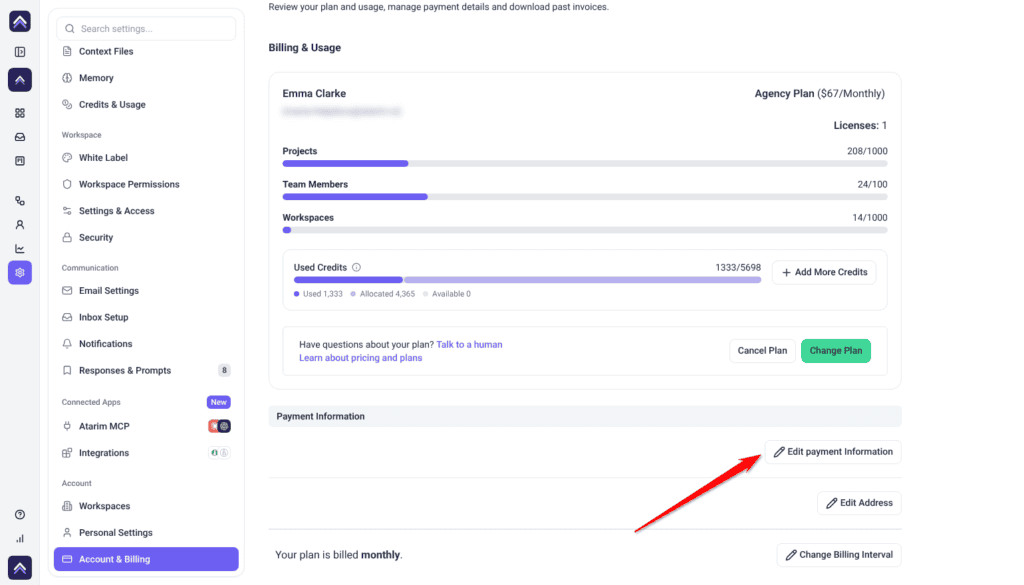The width and height of the screenshot is (1024, 585).
Task: Open the help question mark icon
Action: tap(20, 514)
